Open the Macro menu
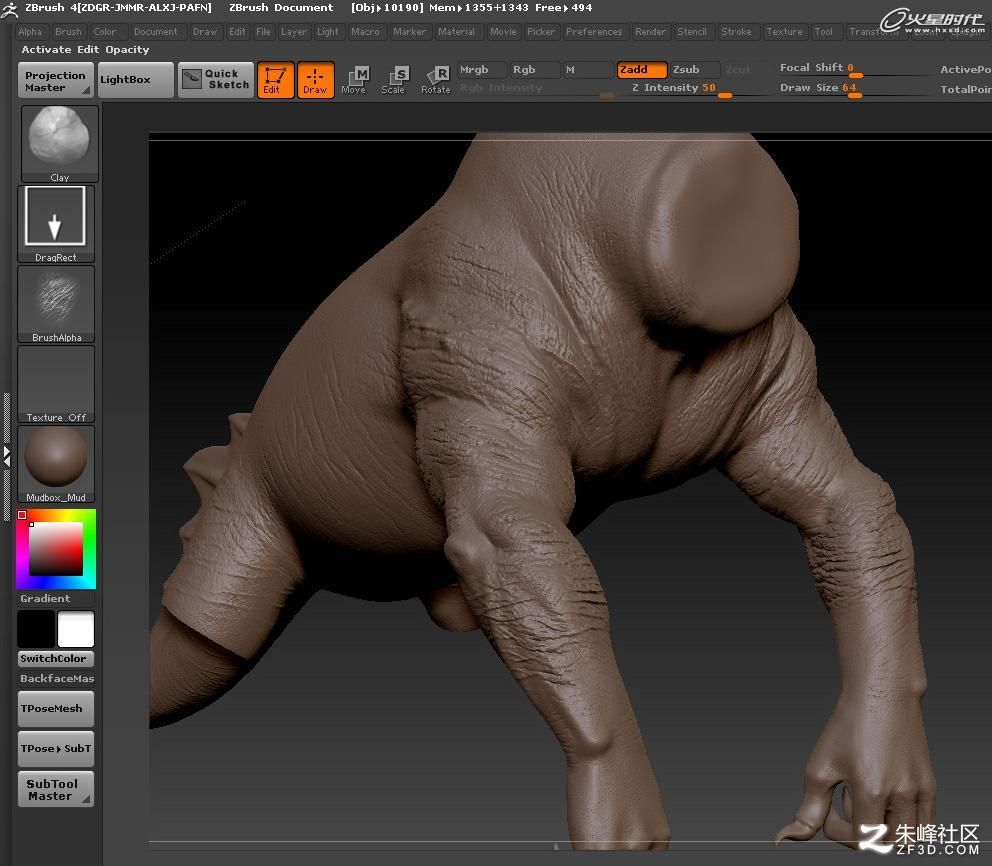 [366, 32]
